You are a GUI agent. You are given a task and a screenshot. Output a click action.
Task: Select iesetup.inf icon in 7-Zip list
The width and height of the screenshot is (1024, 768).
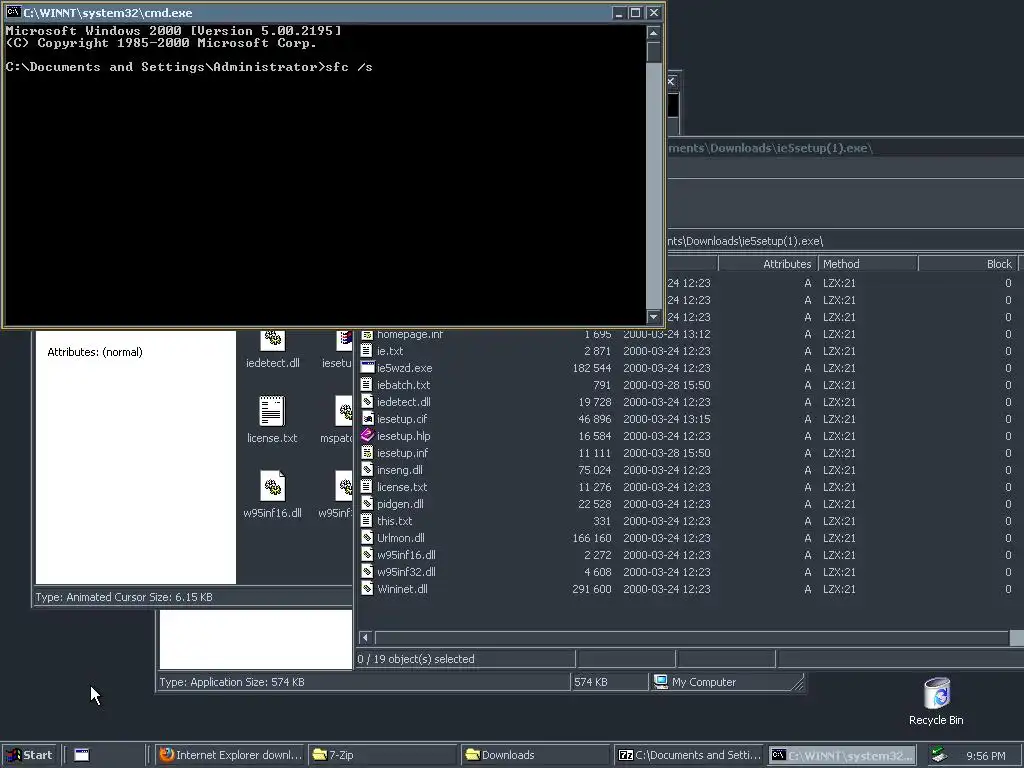[367, 453]
